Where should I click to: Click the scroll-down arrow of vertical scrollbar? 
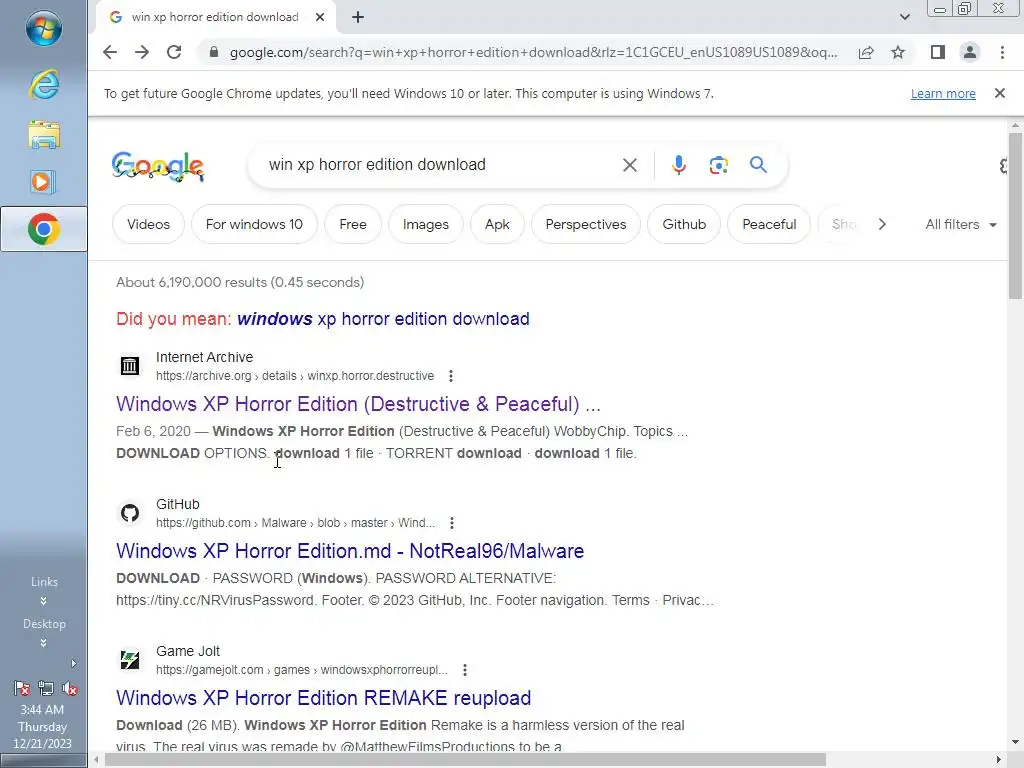1015,743
